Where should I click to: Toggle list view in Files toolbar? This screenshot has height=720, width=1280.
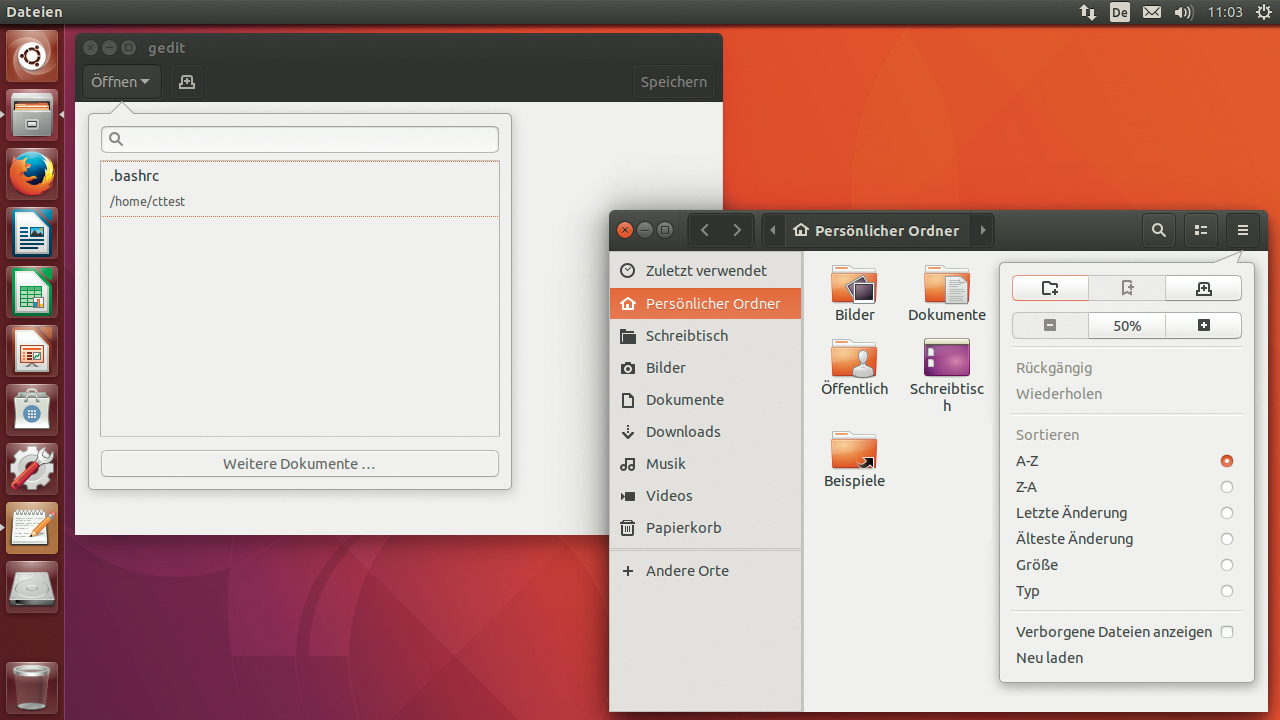click(x=1201, y=230)
